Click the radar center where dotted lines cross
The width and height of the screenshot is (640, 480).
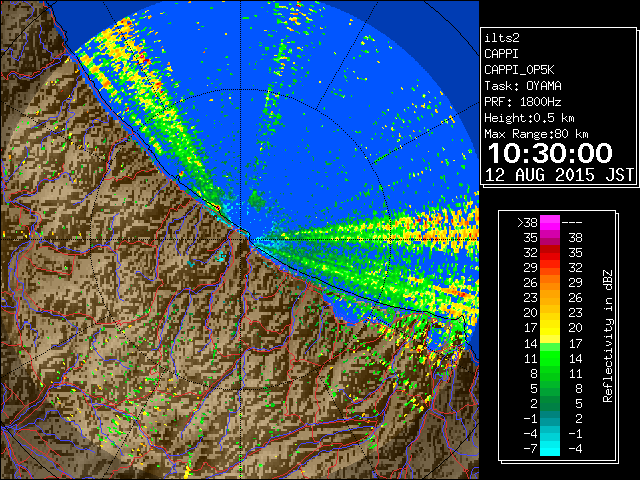pos(241,239)
